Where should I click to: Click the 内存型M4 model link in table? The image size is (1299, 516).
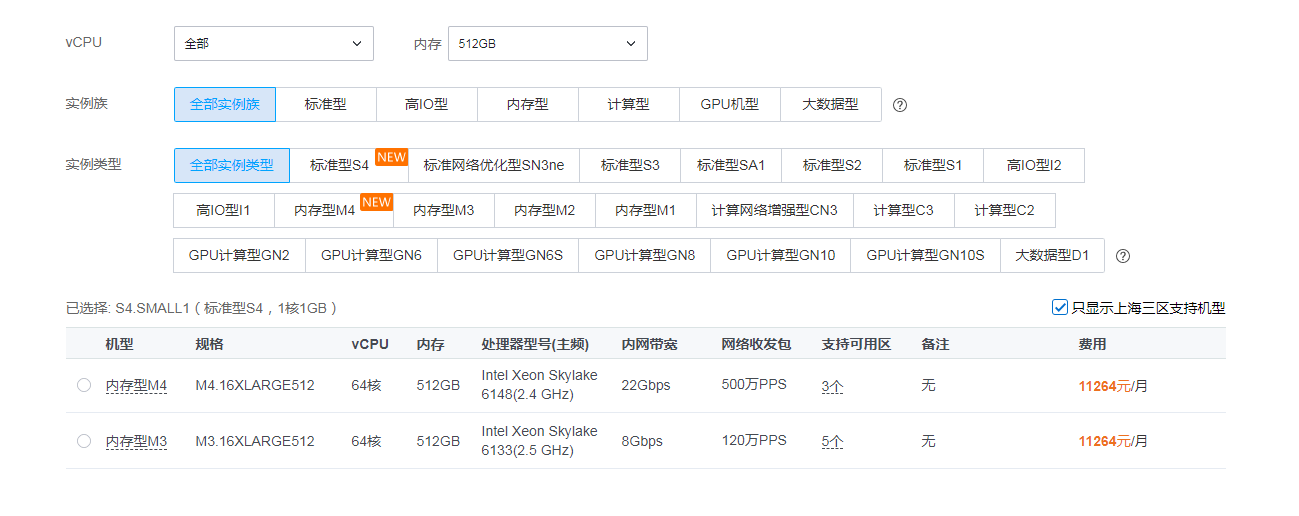tap(136, 386)
